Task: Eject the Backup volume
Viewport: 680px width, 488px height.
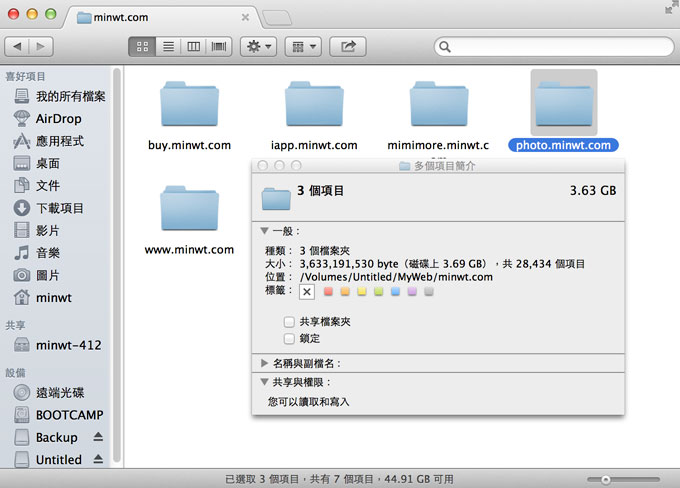Action: click(x=98, y=437)
